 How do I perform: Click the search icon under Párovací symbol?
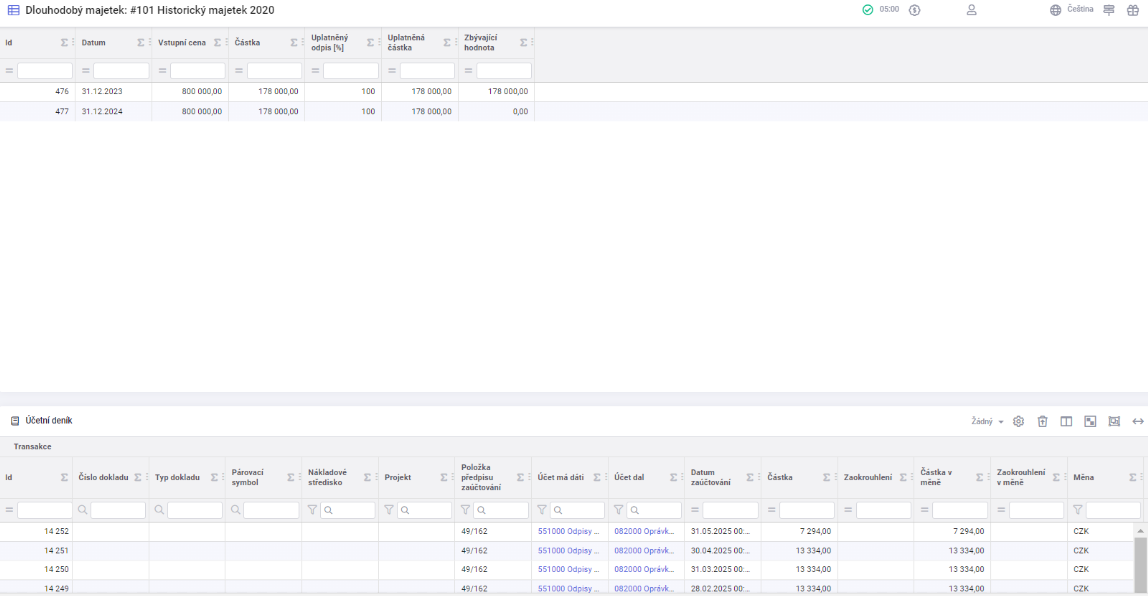coord(236,510)
